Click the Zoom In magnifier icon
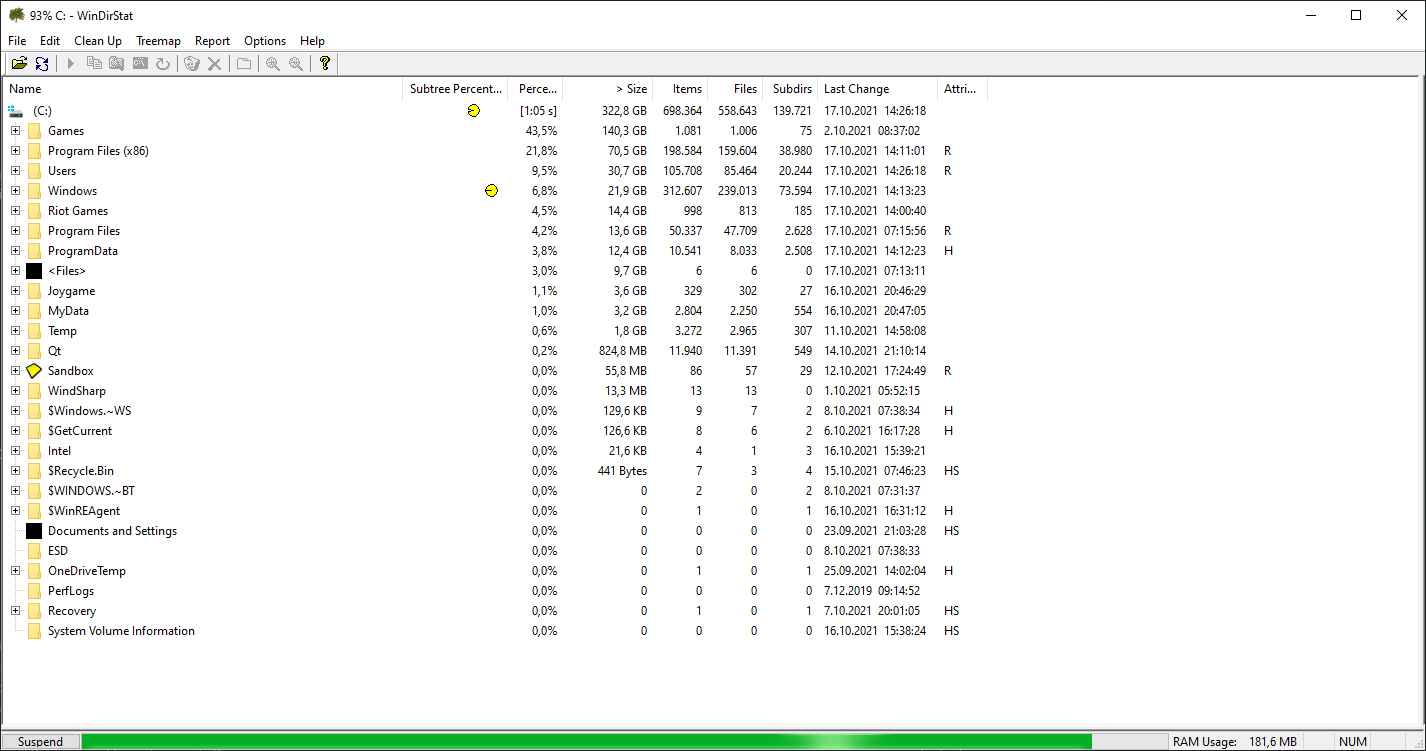The image size is (1426, 751). (x=273, y=64)
